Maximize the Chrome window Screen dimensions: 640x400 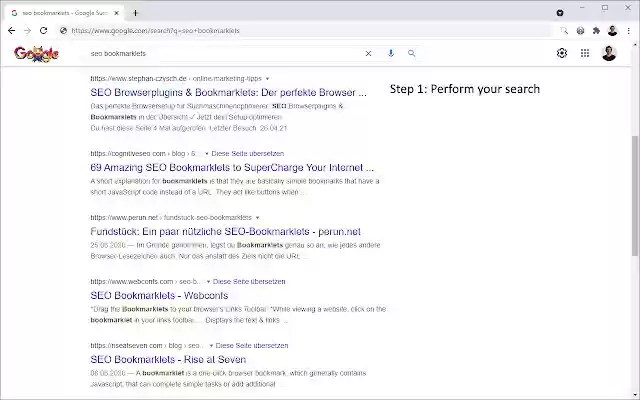coord(605,7)
